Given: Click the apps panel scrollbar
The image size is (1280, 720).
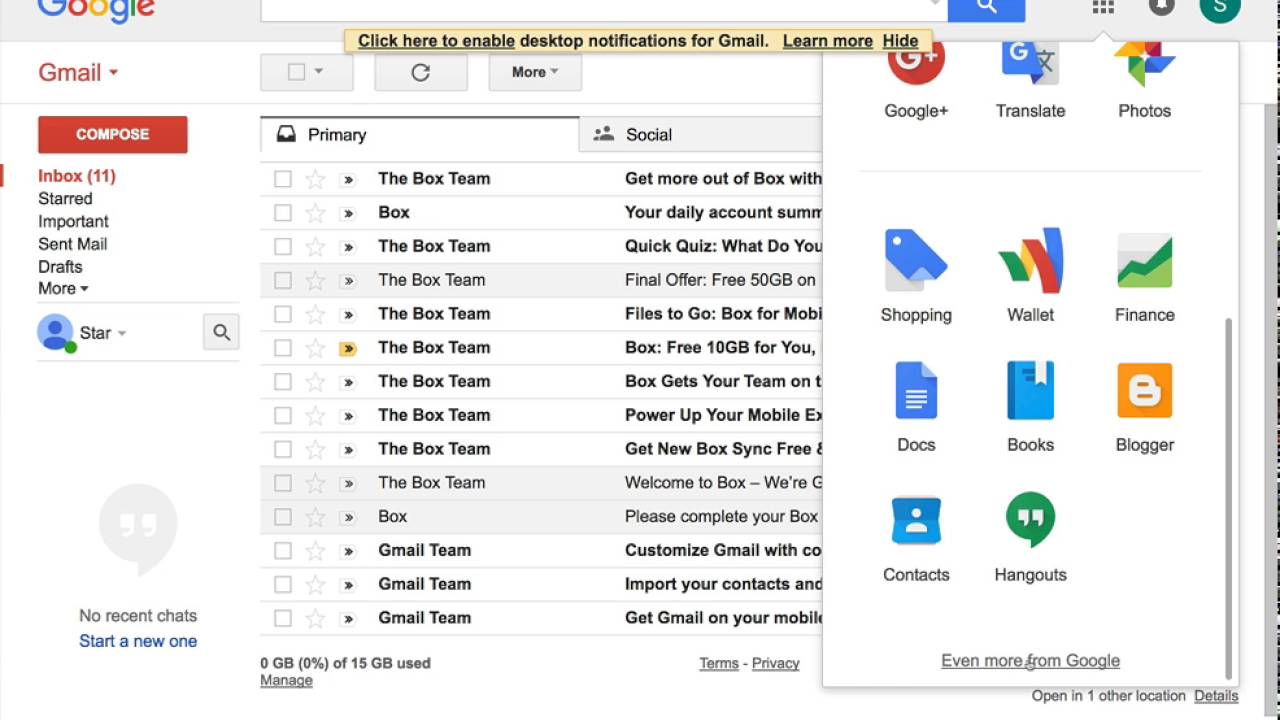Looking at the screenshot, I should pyautogui.click(x=1229, y=498).
